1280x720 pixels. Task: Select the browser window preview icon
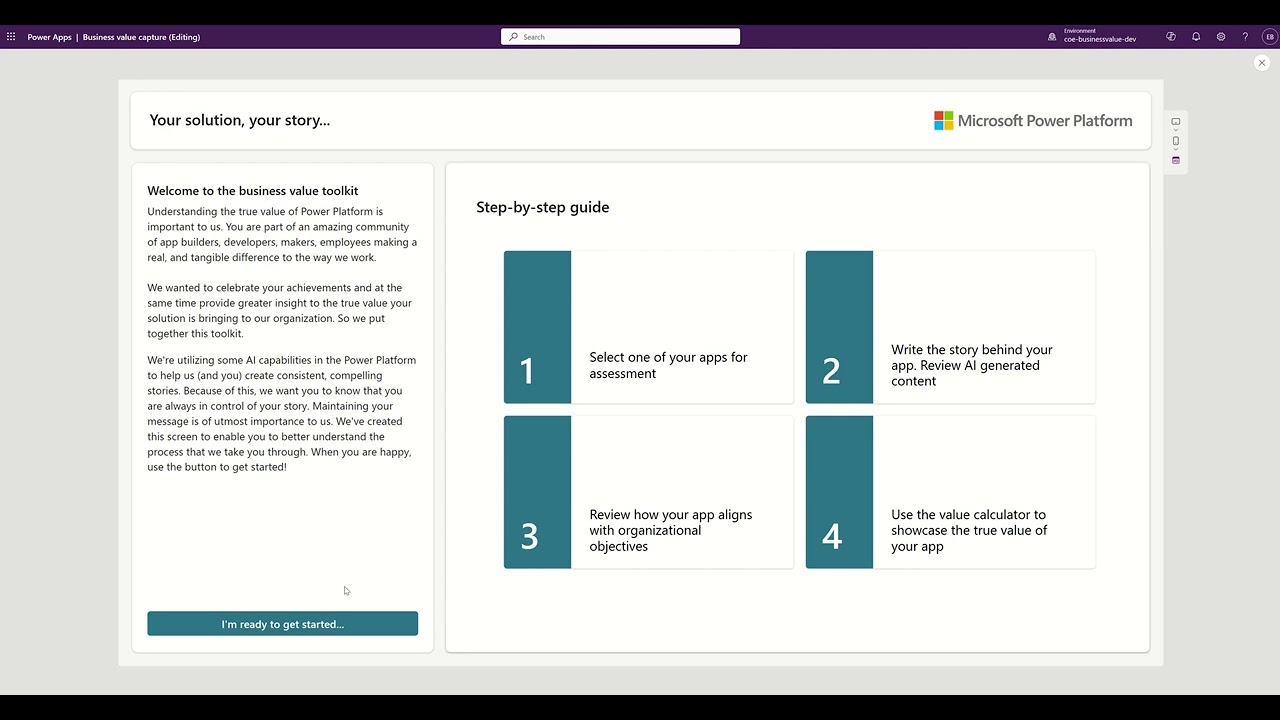coord(1176,160)
